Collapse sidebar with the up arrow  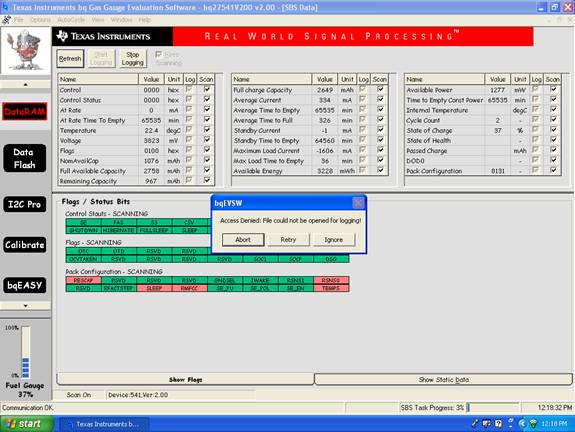(25, 84)
